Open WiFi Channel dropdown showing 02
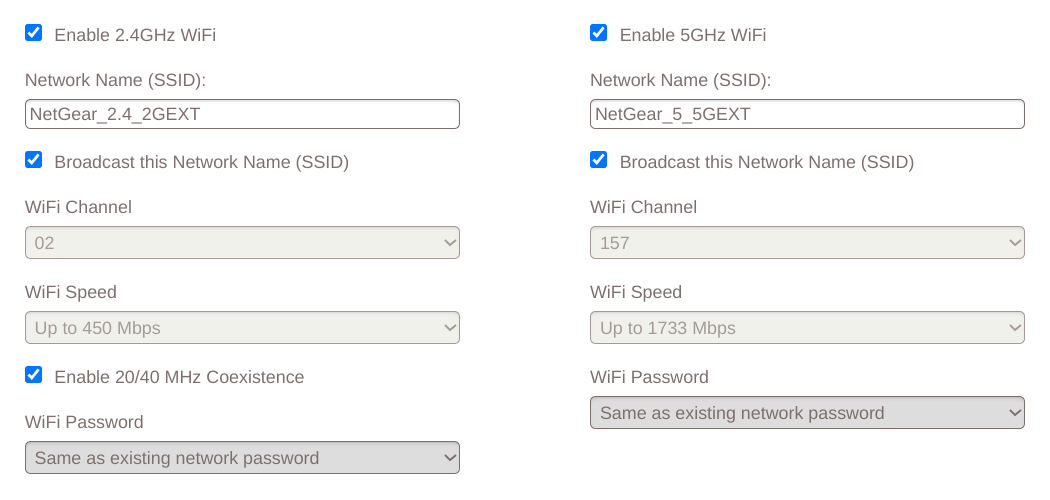The height and width of the screenshot is (500, 1050). 242,242
